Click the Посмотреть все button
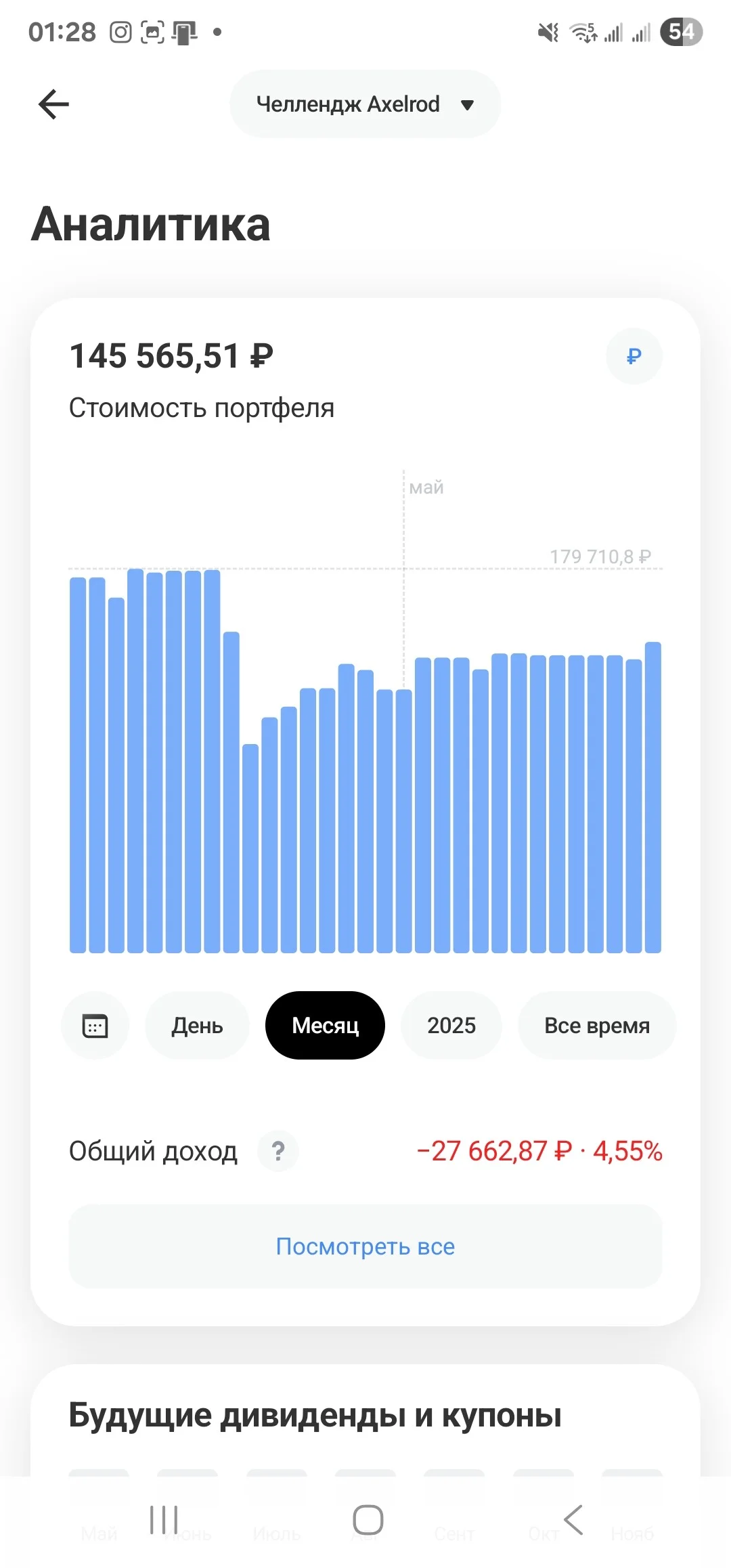The image size is (731, 1568). tap(365, 1246)
